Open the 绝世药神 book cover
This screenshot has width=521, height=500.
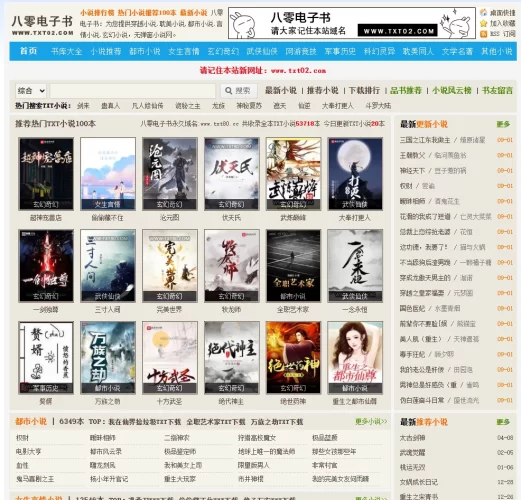click(x=293, y=358)
